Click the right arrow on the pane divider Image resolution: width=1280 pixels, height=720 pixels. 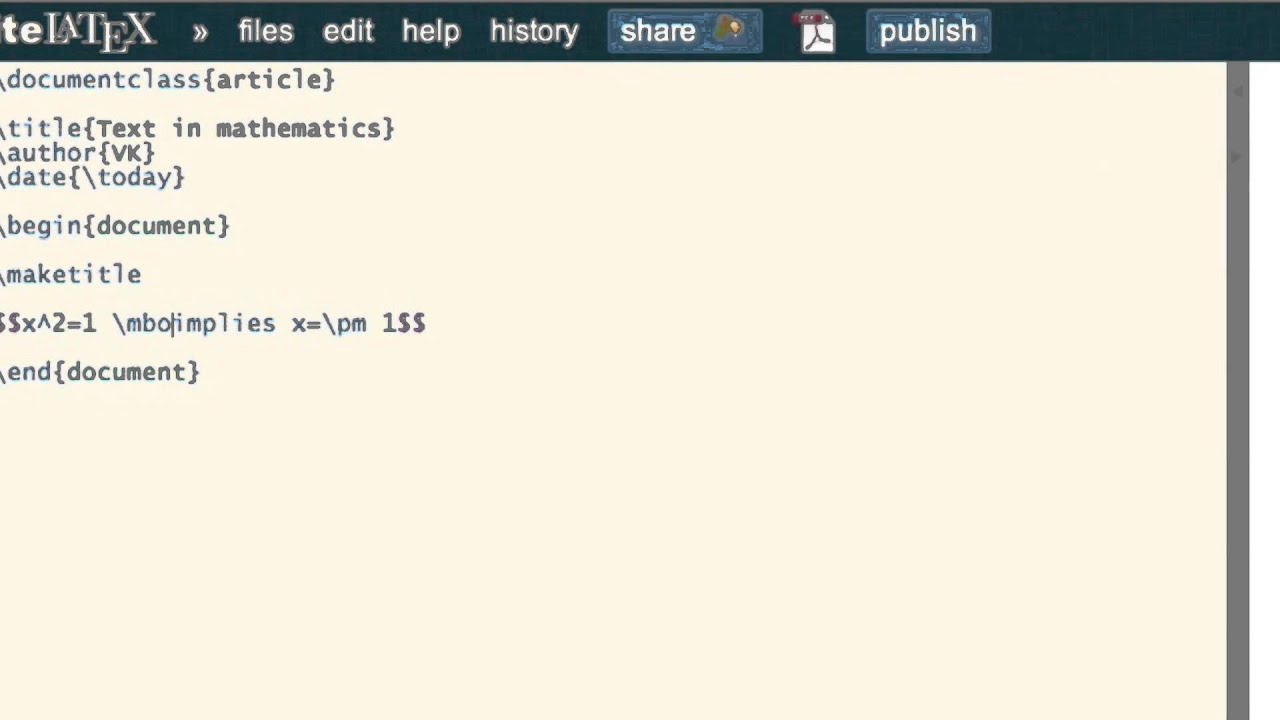coord(1238,156)
